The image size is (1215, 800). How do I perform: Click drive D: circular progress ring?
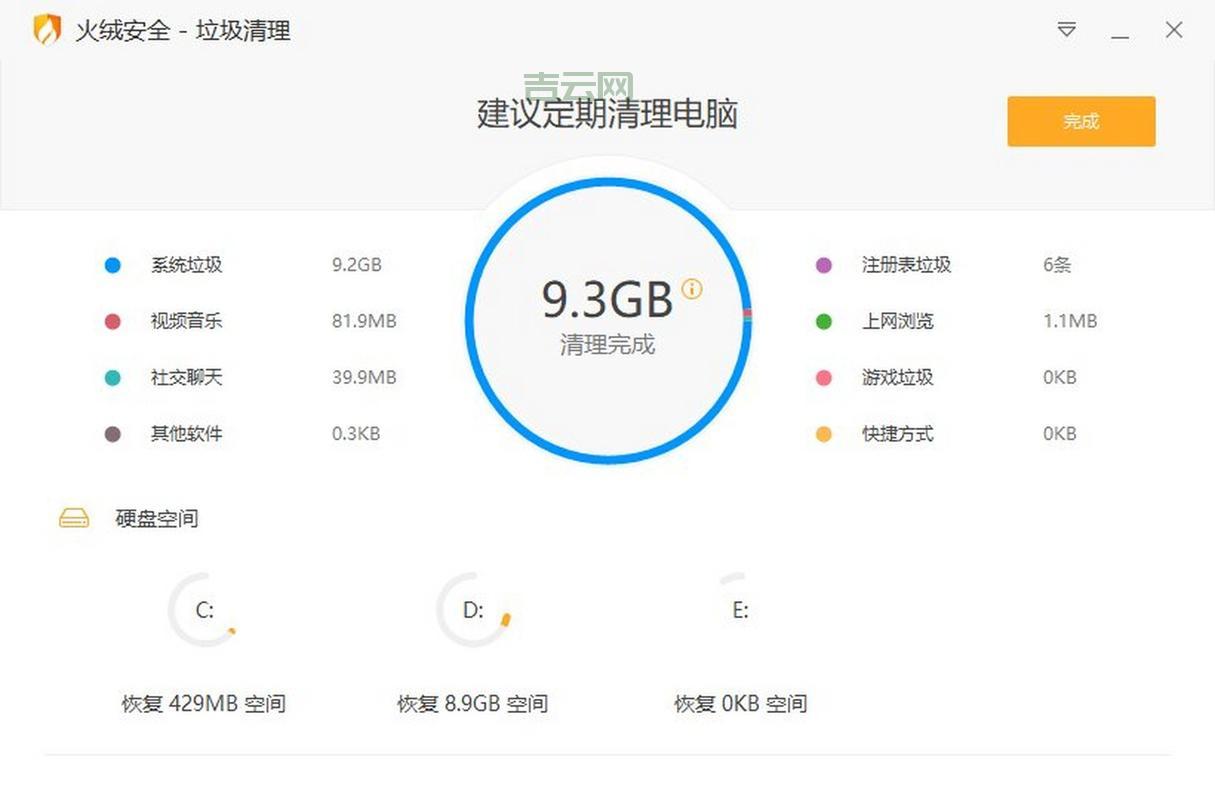[474, 610]
